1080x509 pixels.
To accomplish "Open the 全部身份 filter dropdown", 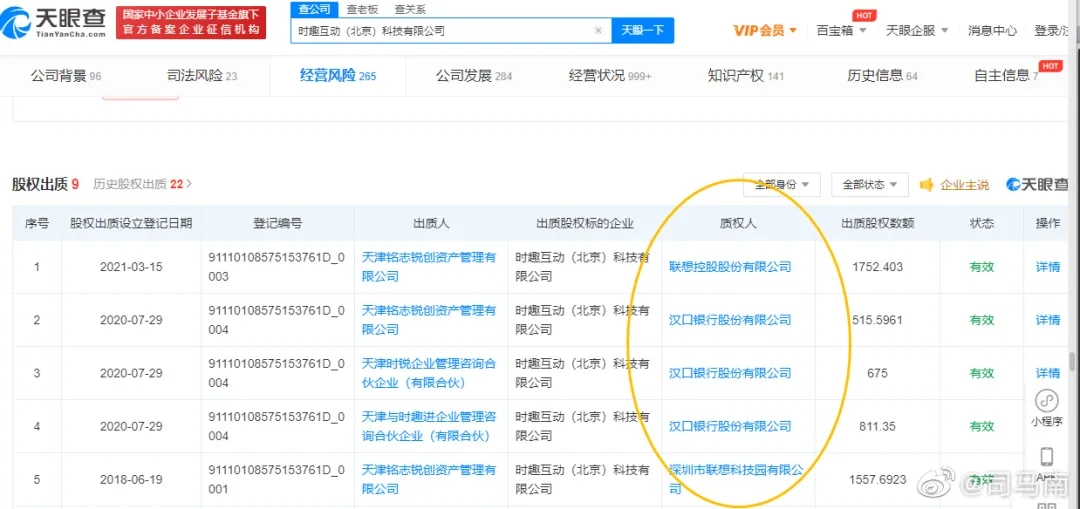I will click(781, 185).
